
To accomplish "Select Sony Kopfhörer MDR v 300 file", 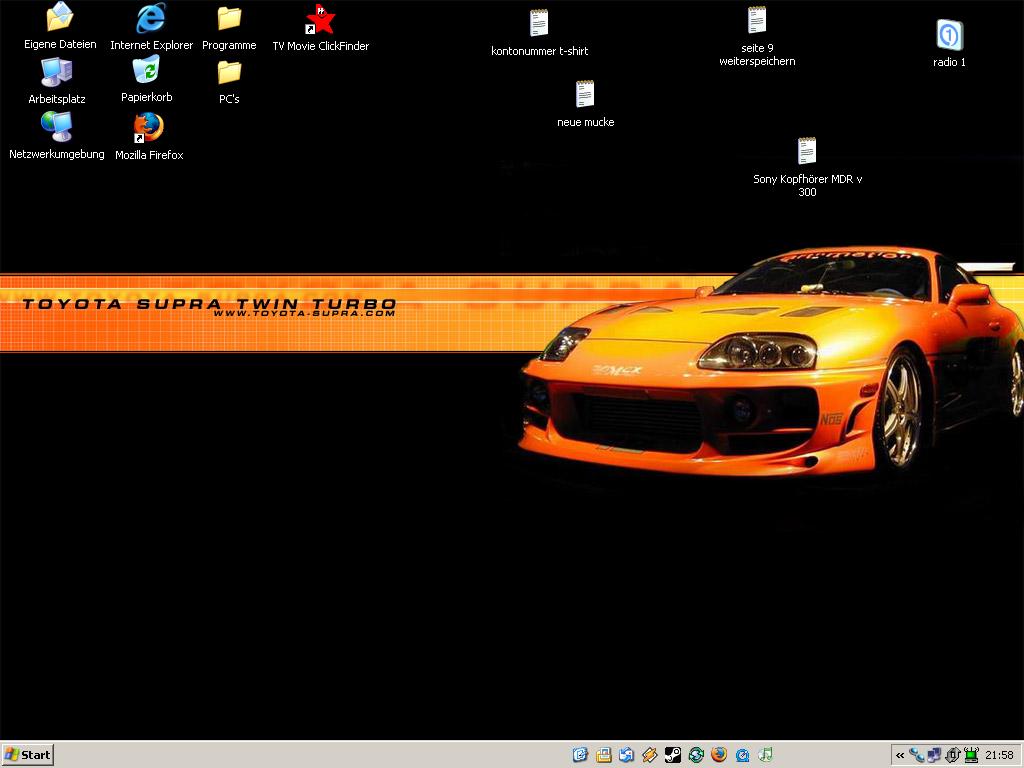I will (807, 152).
